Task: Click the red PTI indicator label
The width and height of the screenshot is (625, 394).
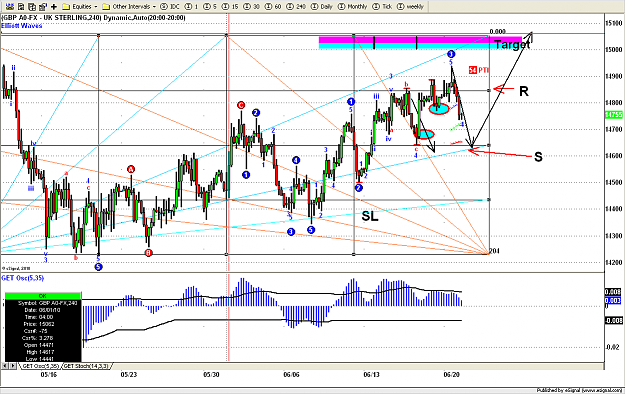Action: point(478,70)
